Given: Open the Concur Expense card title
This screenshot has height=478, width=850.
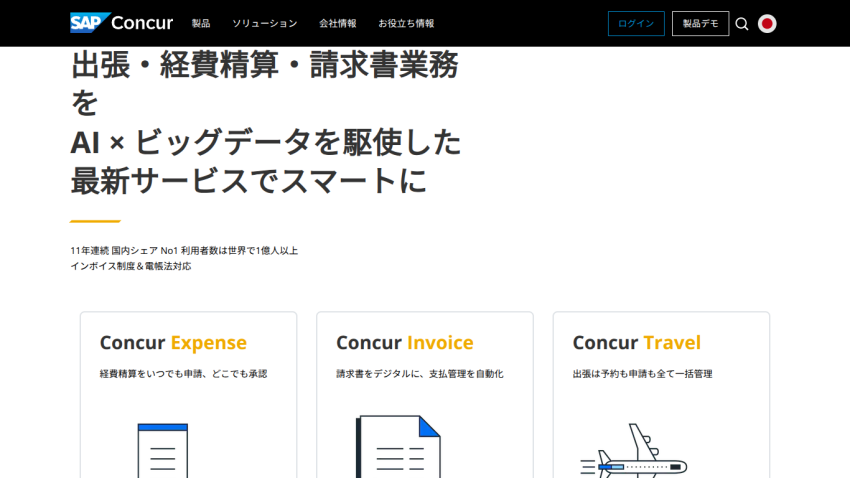Looking at the screenshot, I should pos(173,343).
